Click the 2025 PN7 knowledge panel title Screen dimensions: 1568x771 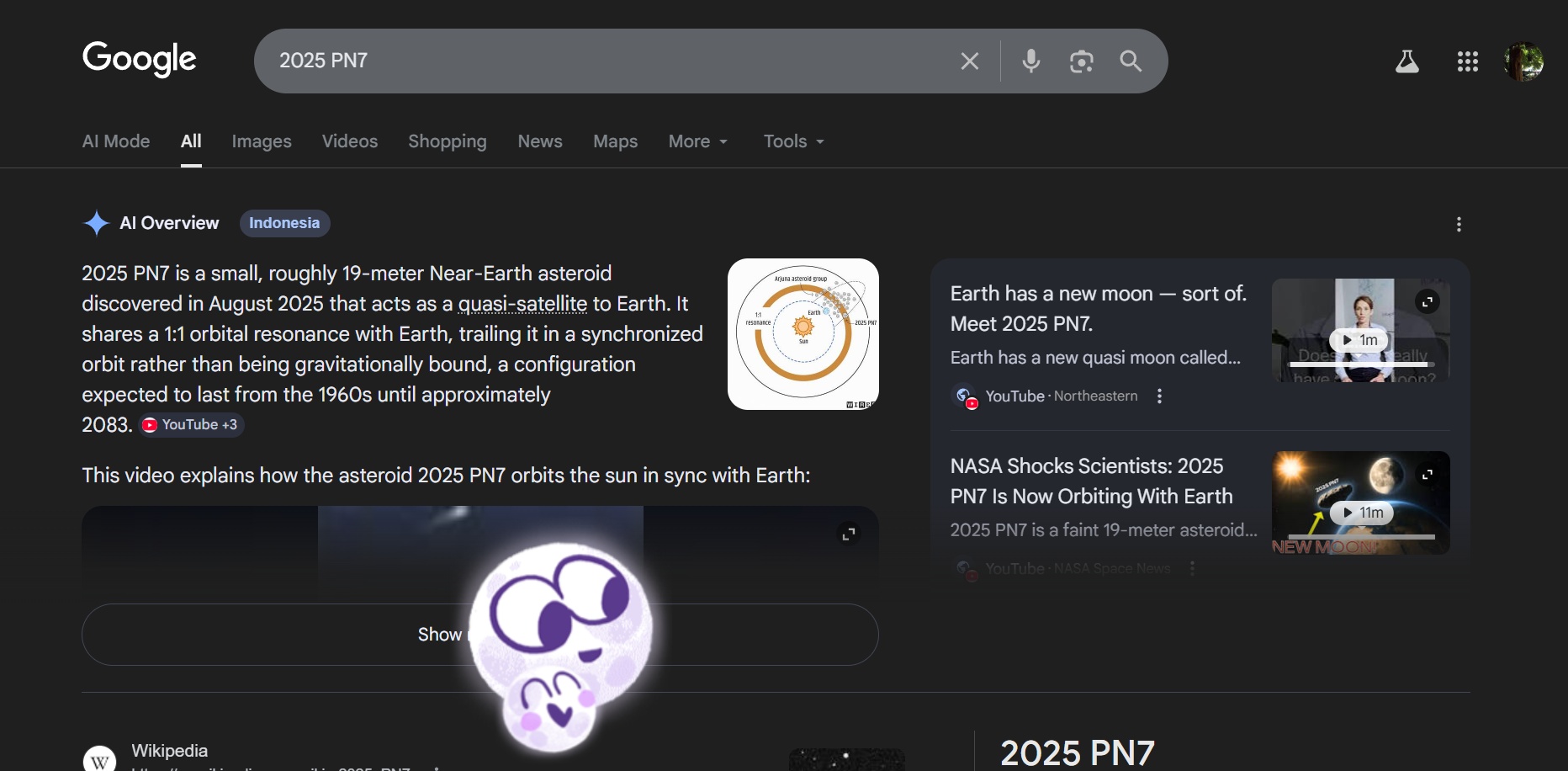[x=1078, y=752]
